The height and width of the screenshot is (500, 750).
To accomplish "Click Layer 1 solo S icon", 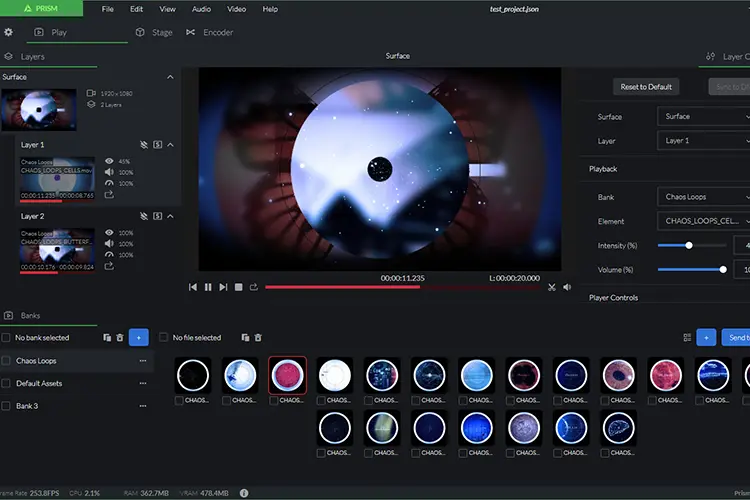I will click(x=157, y=144).
